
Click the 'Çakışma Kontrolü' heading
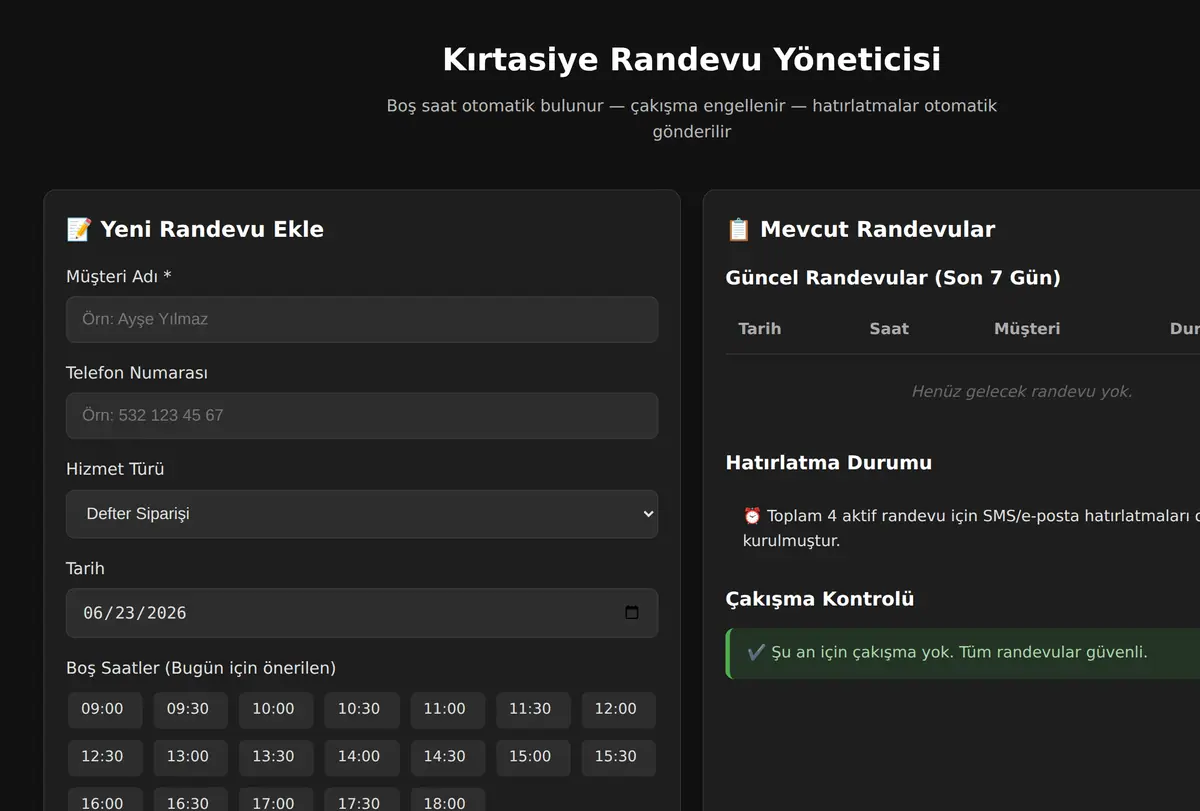pyautogui.click(x=820, y=599)
